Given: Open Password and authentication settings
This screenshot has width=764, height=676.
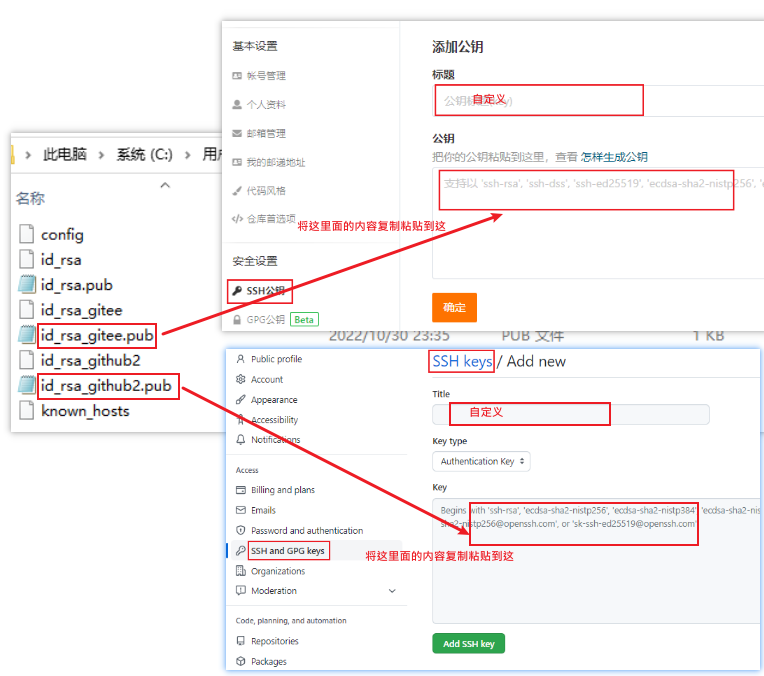Looking at the screenshot, I should [306, 531].
